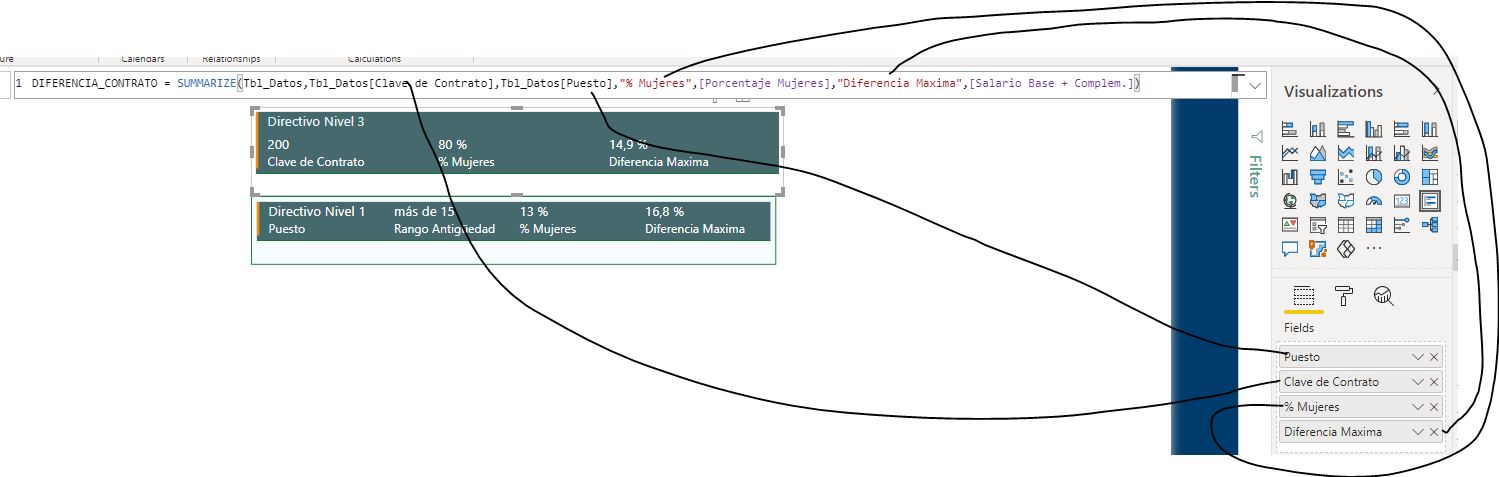Screen dimensions: 1499x477
Task: Switch to the Analytics magnifier tab
Action: pos(1384,296)
